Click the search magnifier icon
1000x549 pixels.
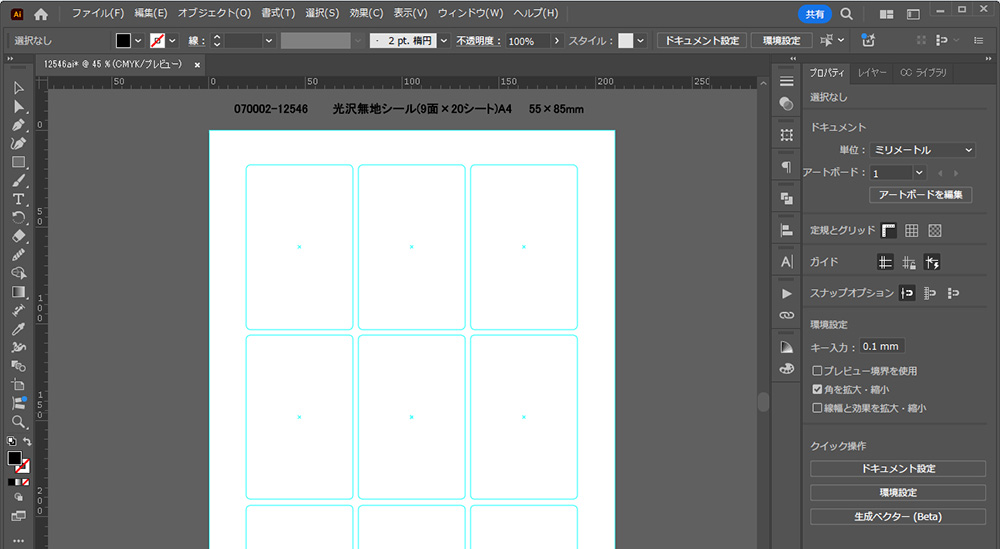[x=846, y=14]
